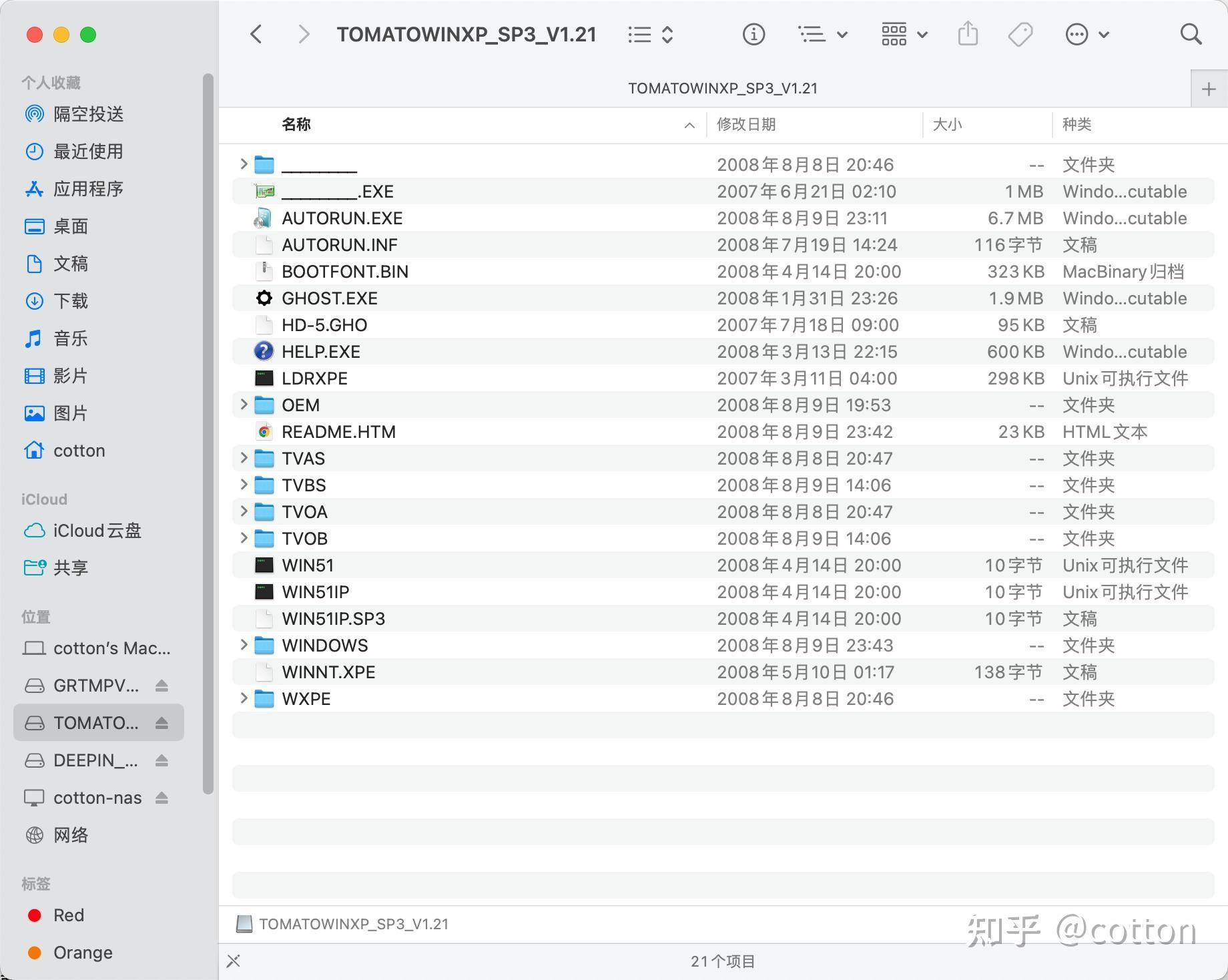Eject the GRTMPV volume
This screenshot has height=980, width=1228.
point(162,686)
